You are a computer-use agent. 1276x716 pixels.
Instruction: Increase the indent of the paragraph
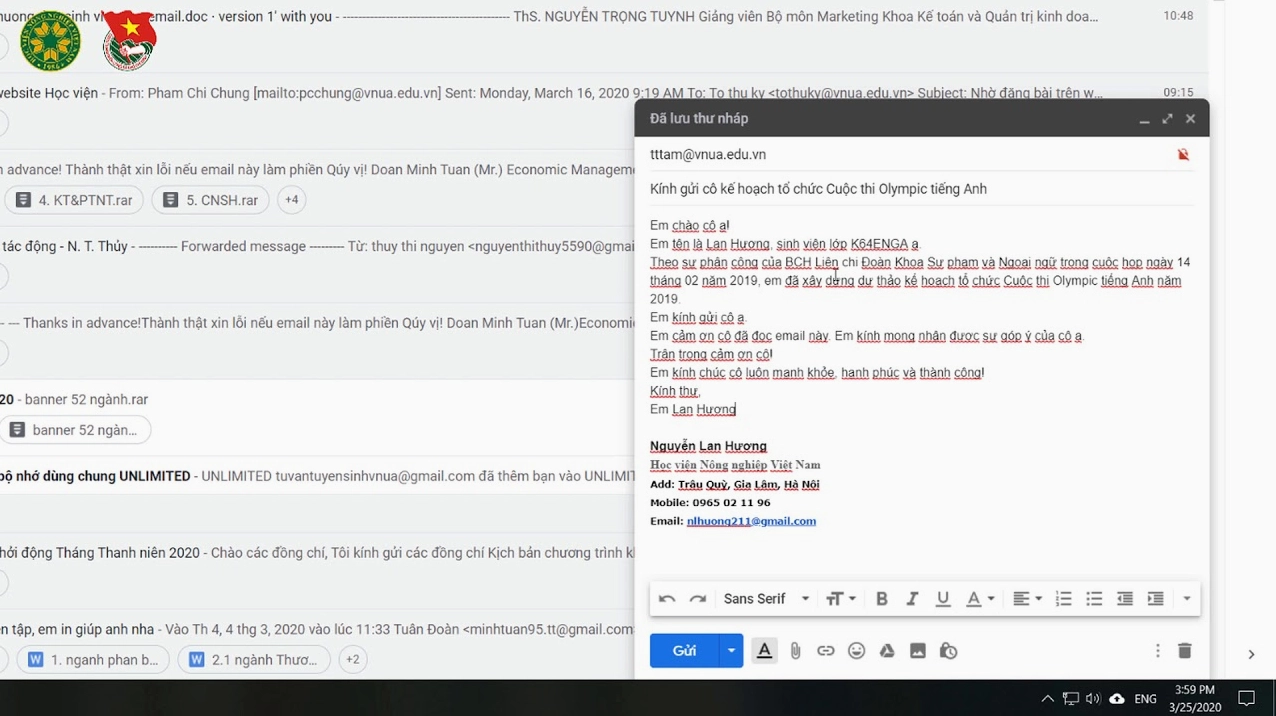point(1155,599)
